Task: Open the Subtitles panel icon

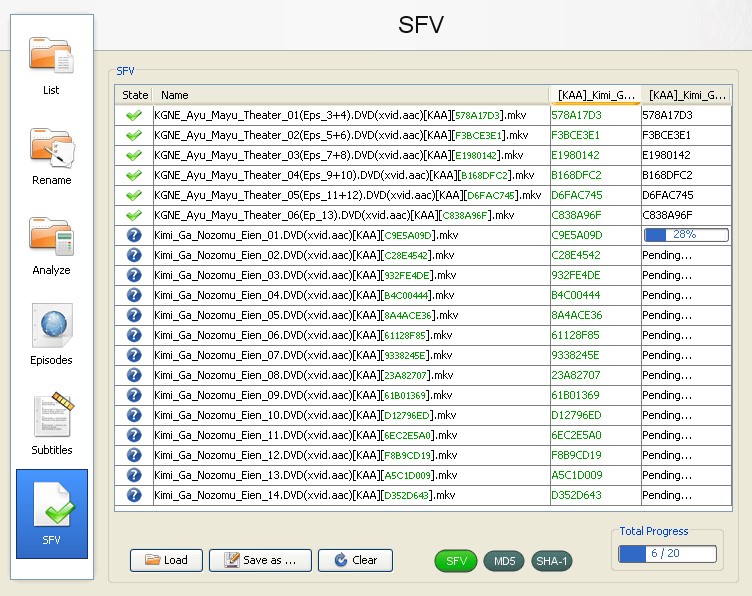Action: tap(51, 425)
